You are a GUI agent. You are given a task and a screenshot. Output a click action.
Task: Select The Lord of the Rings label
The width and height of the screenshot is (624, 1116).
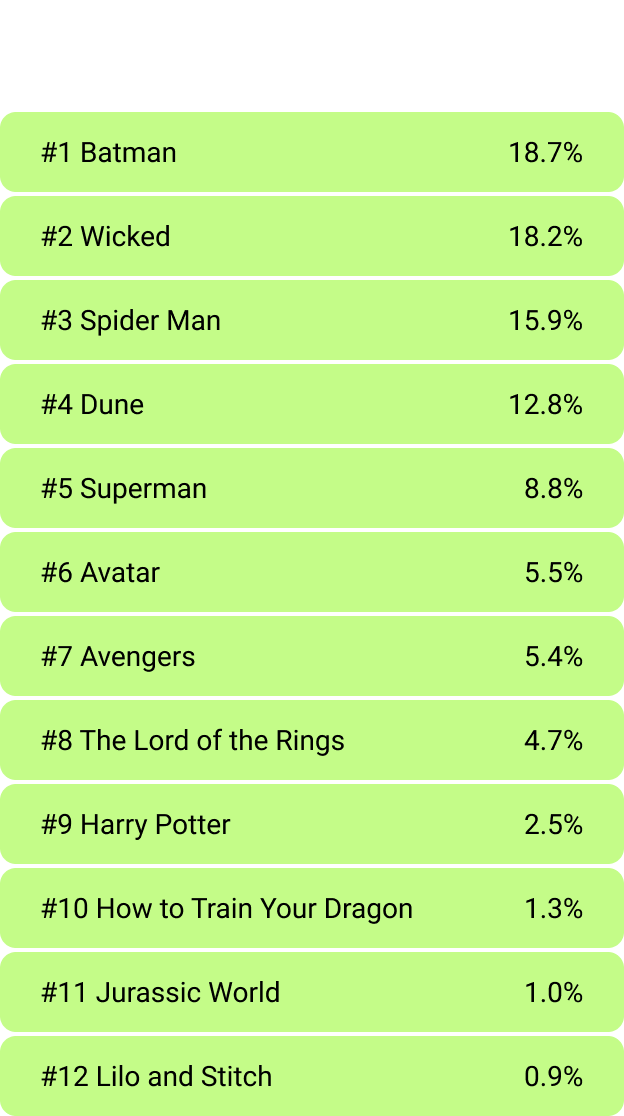(x=193, y=741)
